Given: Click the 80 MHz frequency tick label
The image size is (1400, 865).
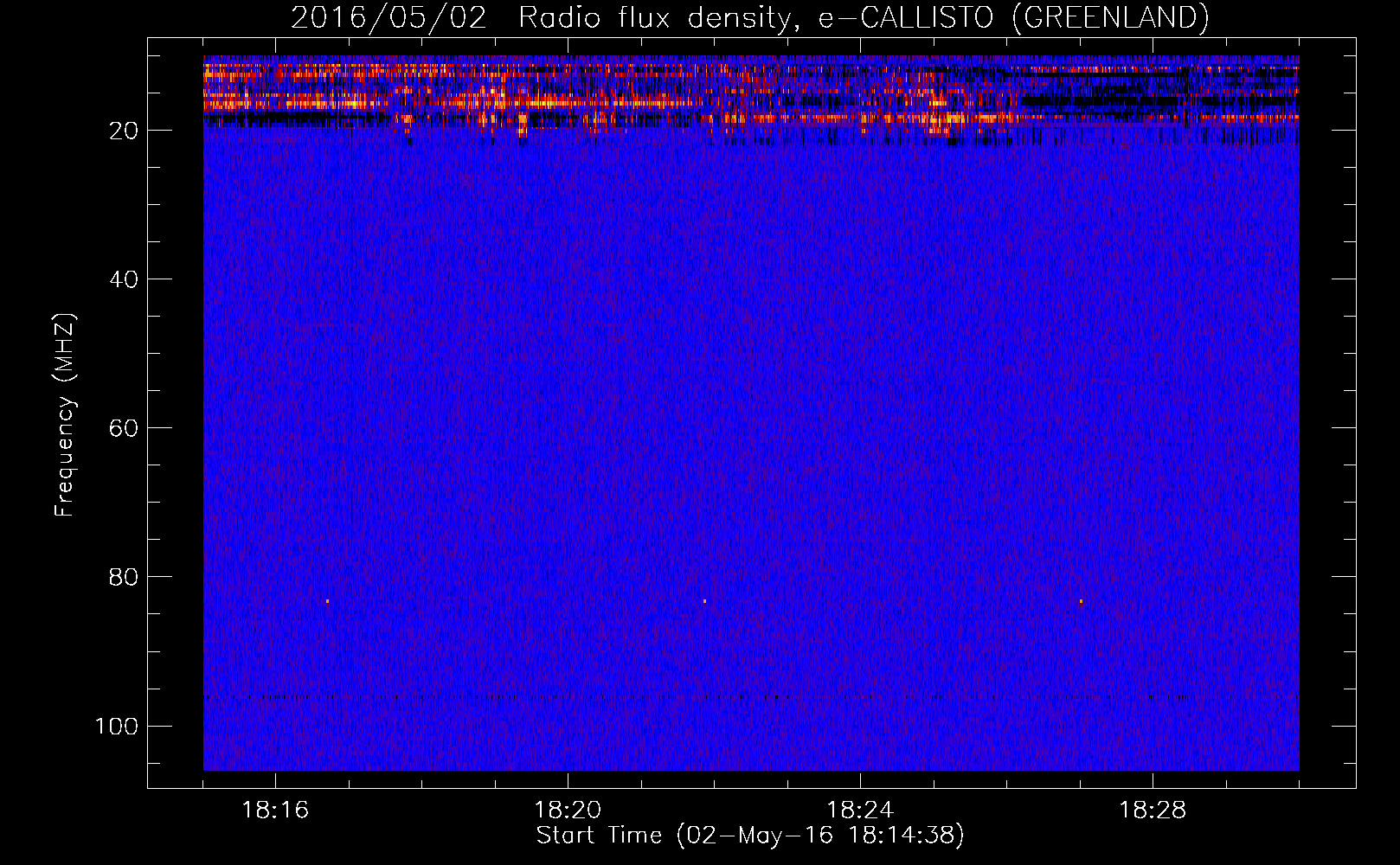Looking at the screenshot, I should click(124, 577).
